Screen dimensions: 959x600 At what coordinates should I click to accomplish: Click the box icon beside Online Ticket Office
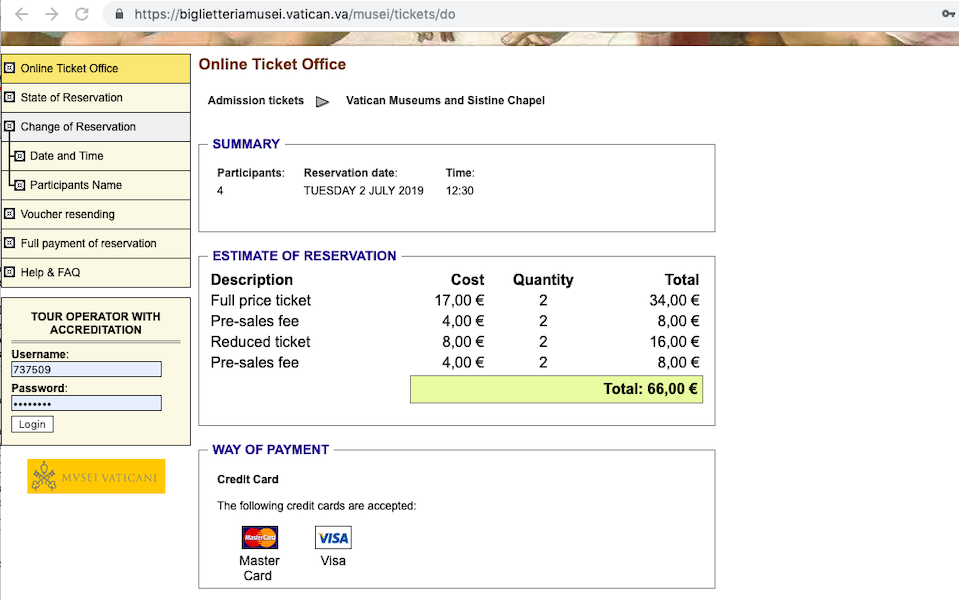[9, 68]
